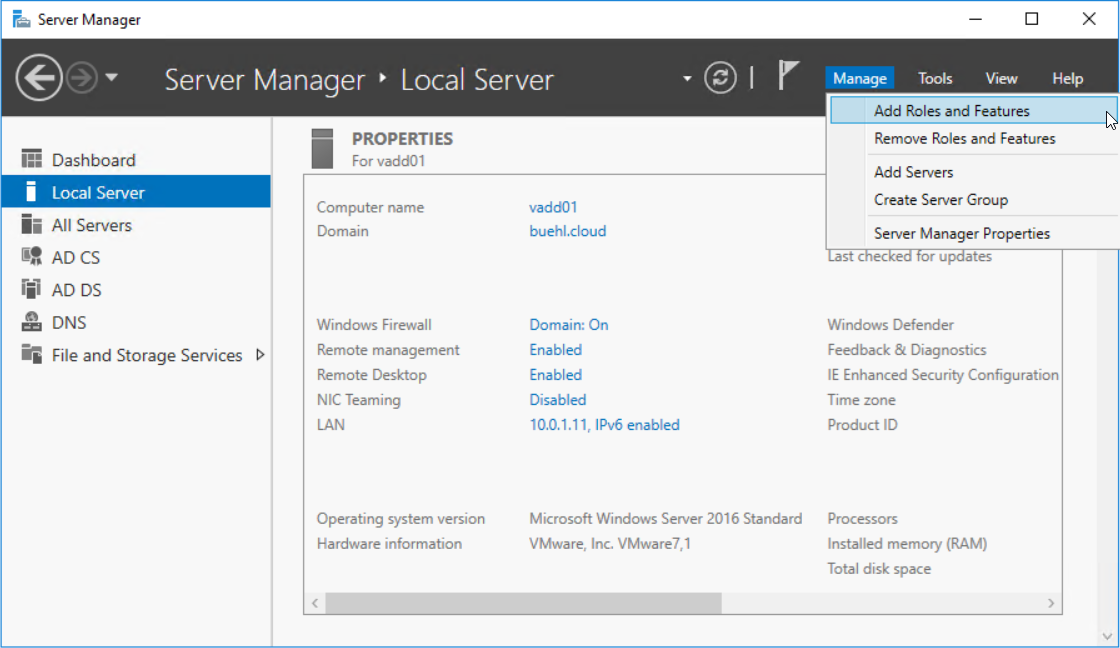Click the Processors label
Screen dimensions: 1120x648
tap(862, 519)
